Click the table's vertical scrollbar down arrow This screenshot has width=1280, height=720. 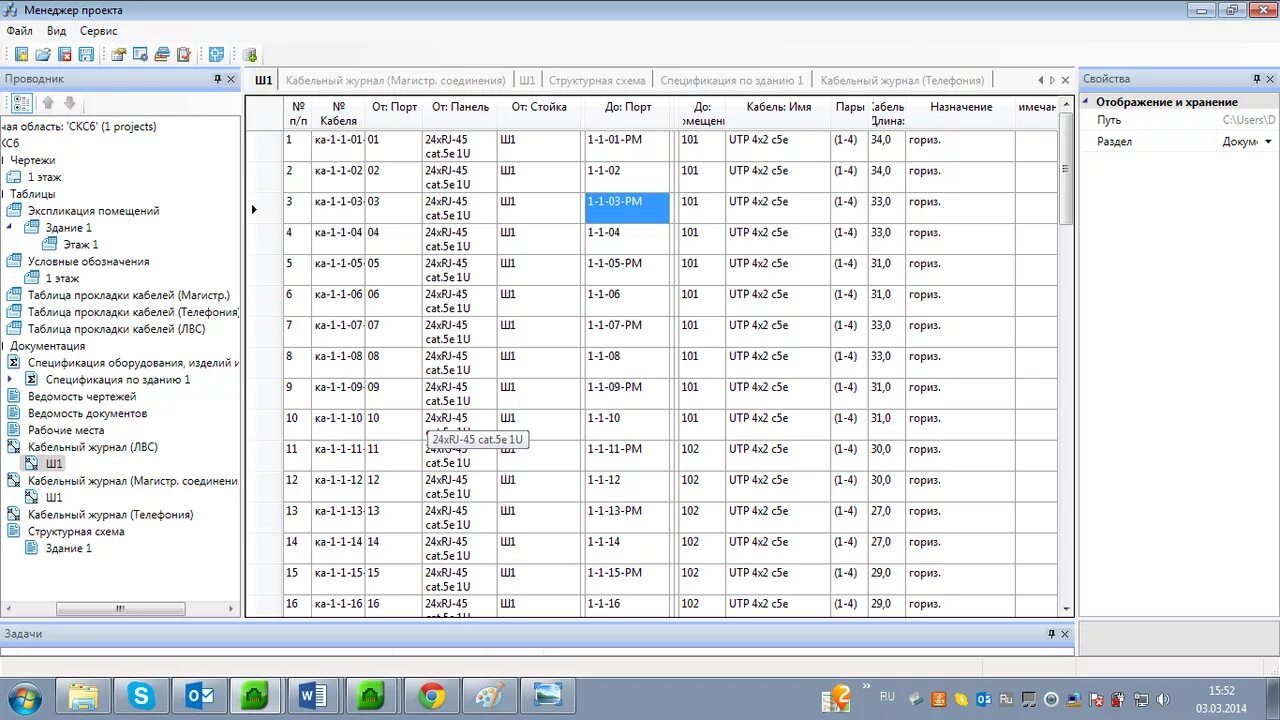coord(1066,609)
